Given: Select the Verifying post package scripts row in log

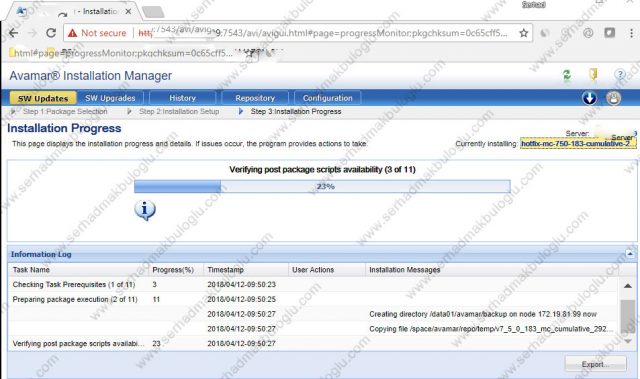Looking at the screenshot, I should point(313,344).
